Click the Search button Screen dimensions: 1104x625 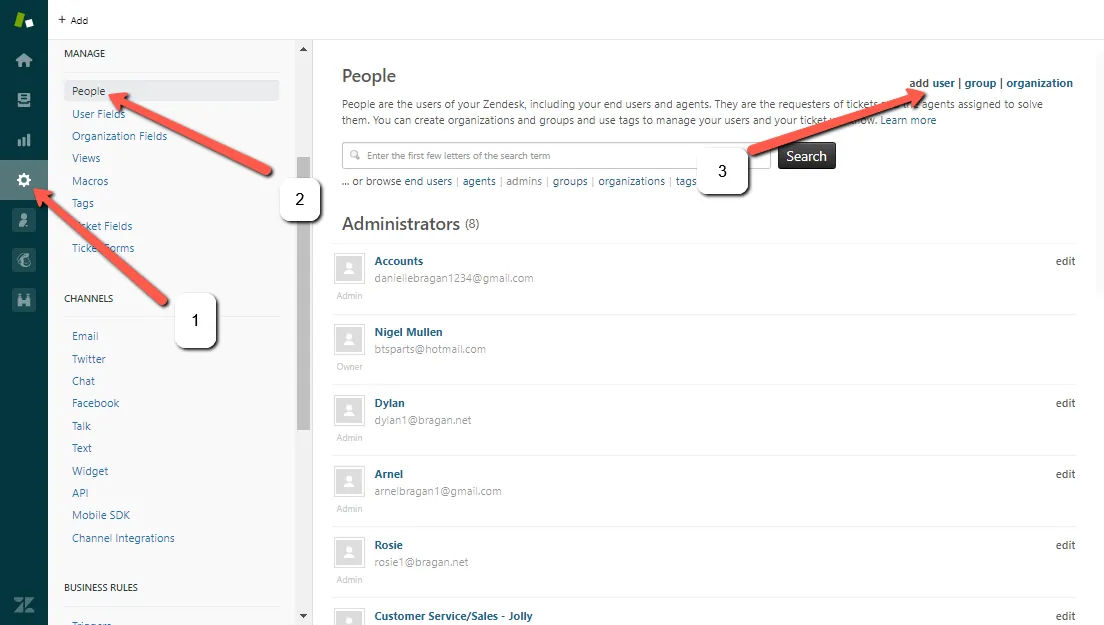coord(807,156)
